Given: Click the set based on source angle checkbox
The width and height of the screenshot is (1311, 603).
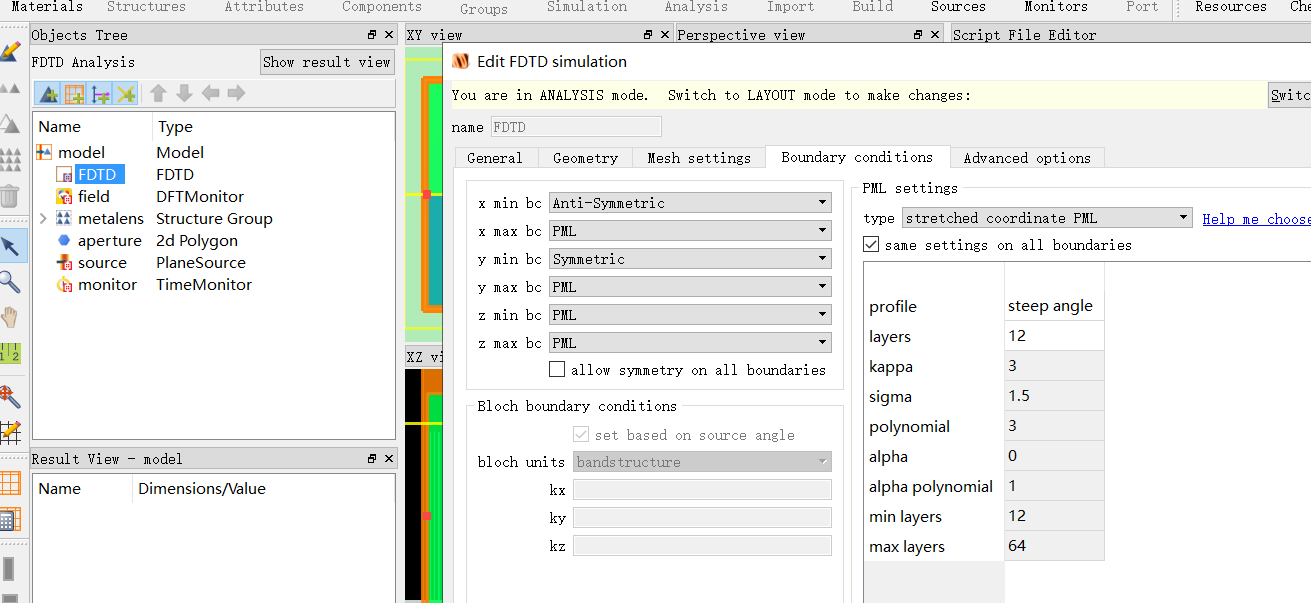Looking at the screenshot, I should [x=581, y=435].
